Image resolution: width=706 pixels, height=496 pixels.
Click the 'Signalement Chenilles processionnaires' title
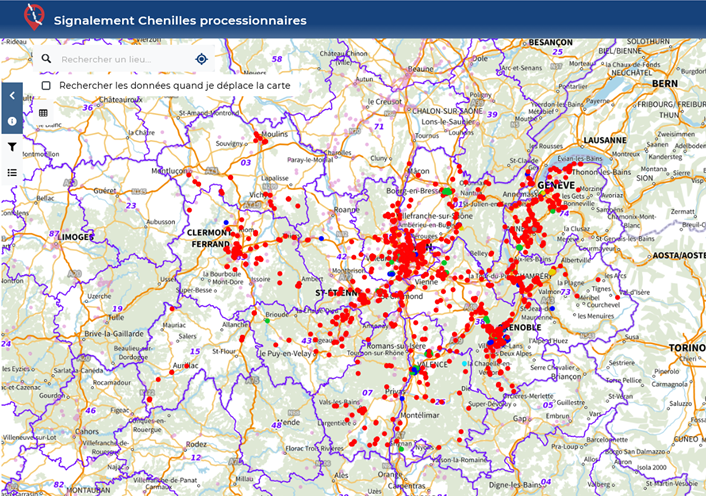[x=180, y=21]
